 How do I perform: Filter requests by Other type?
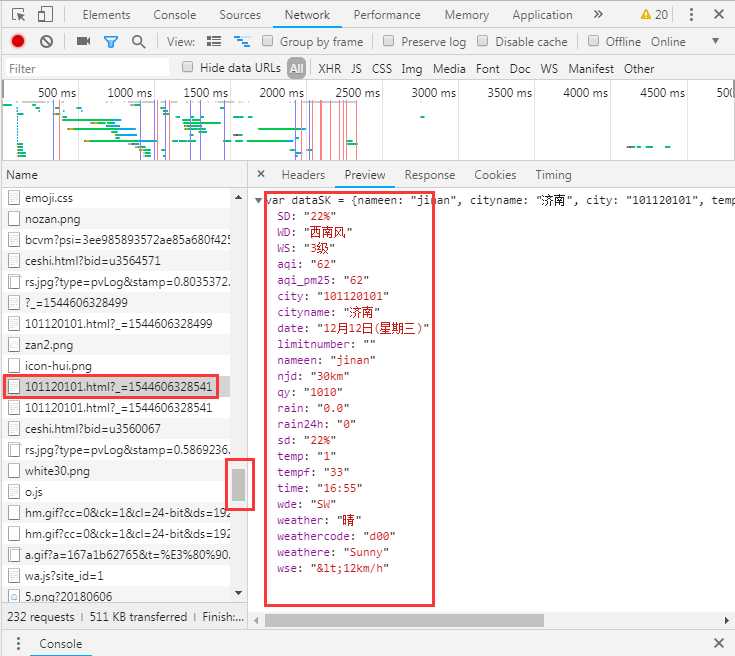[x=638, y=69]
